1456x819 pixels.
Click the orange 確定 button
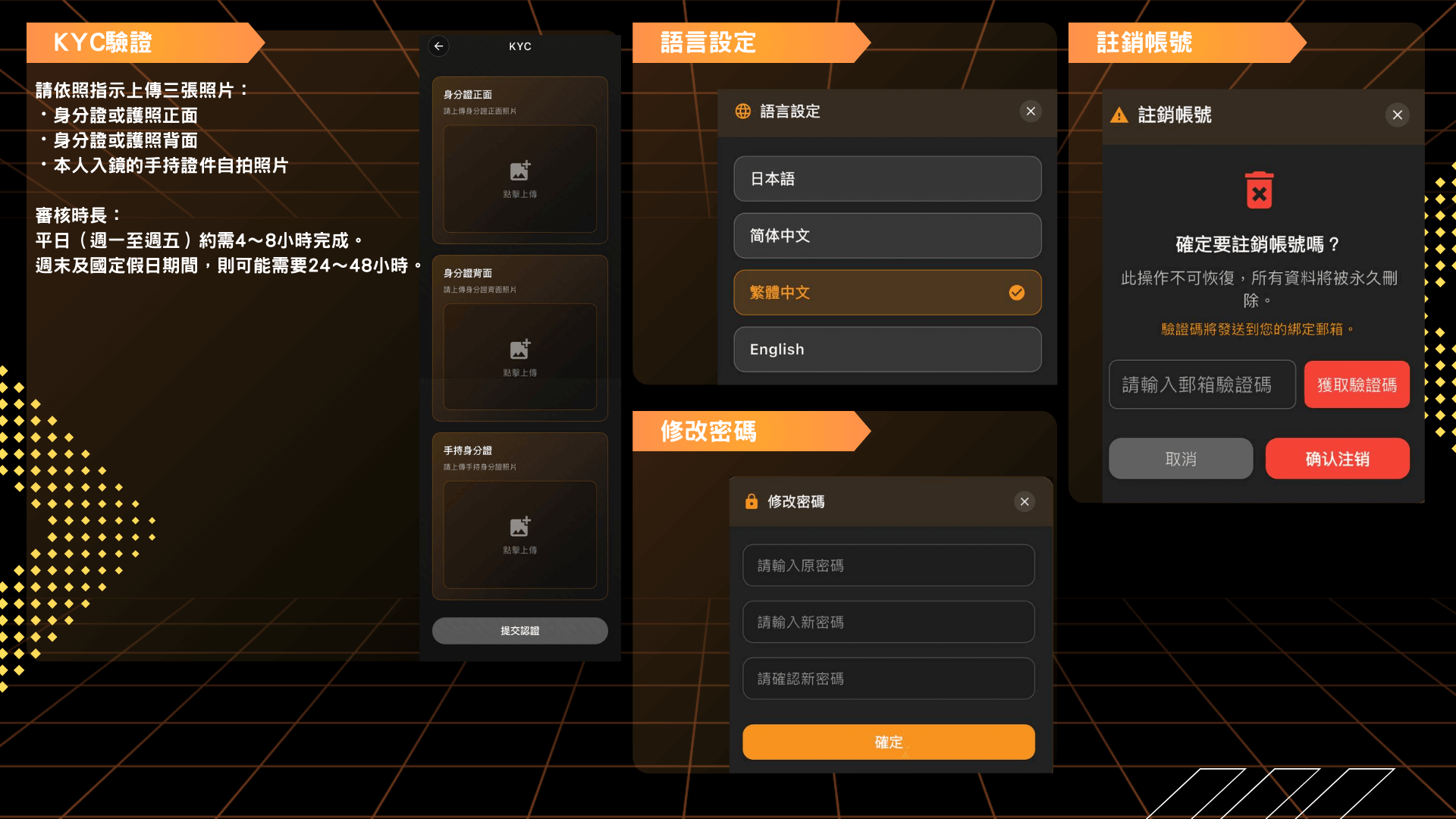tap(889, 742)
